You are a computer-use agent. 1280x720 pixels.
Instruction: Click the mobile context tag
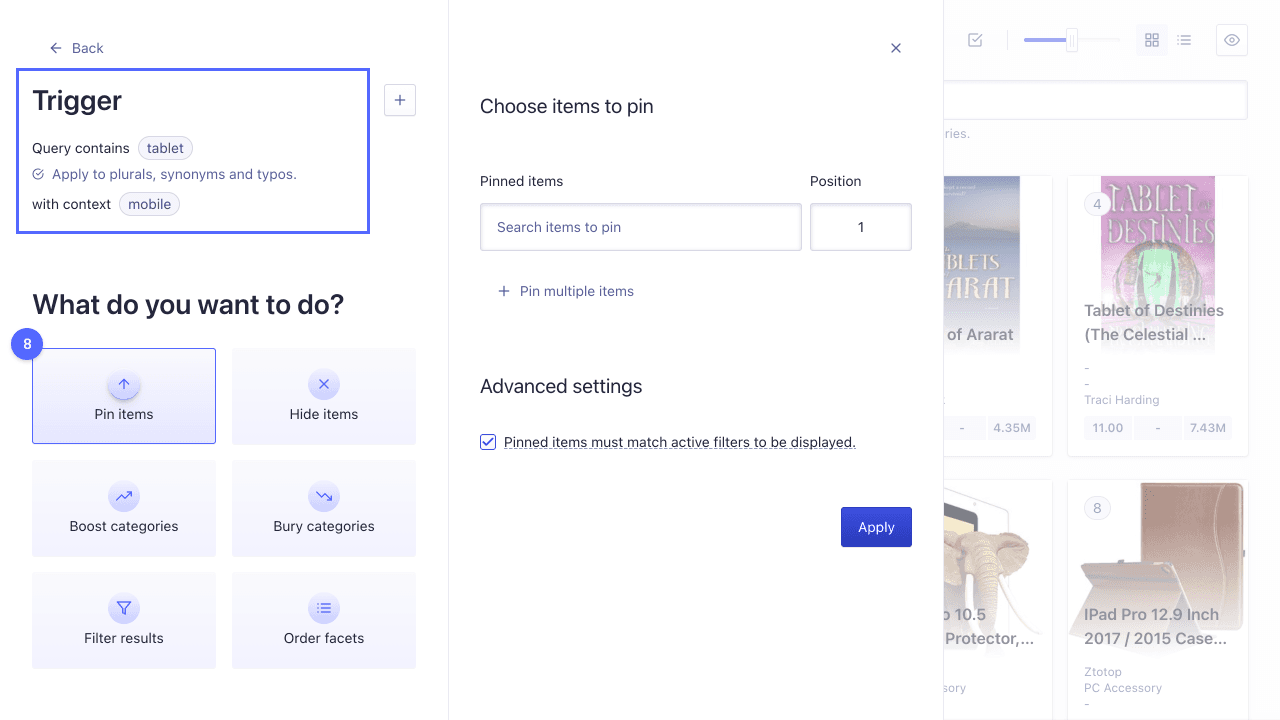coord(149,204)
